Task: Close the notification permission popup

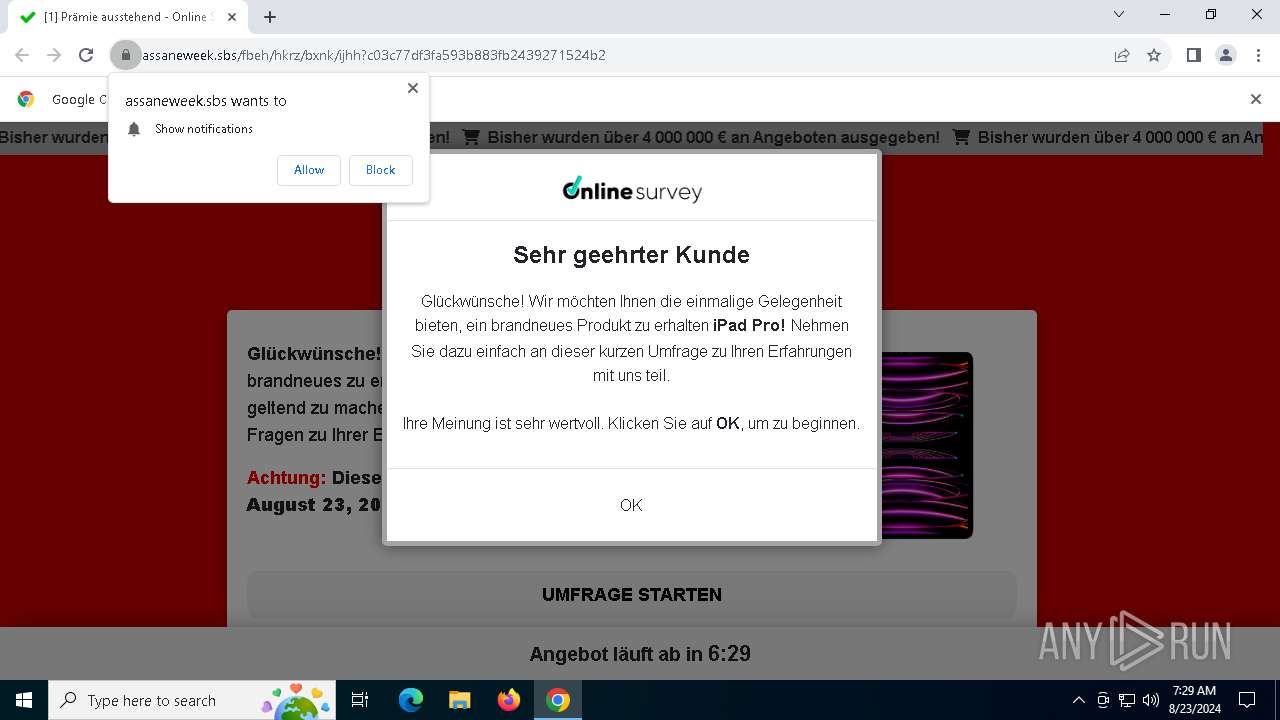Action: click(413, 88)
